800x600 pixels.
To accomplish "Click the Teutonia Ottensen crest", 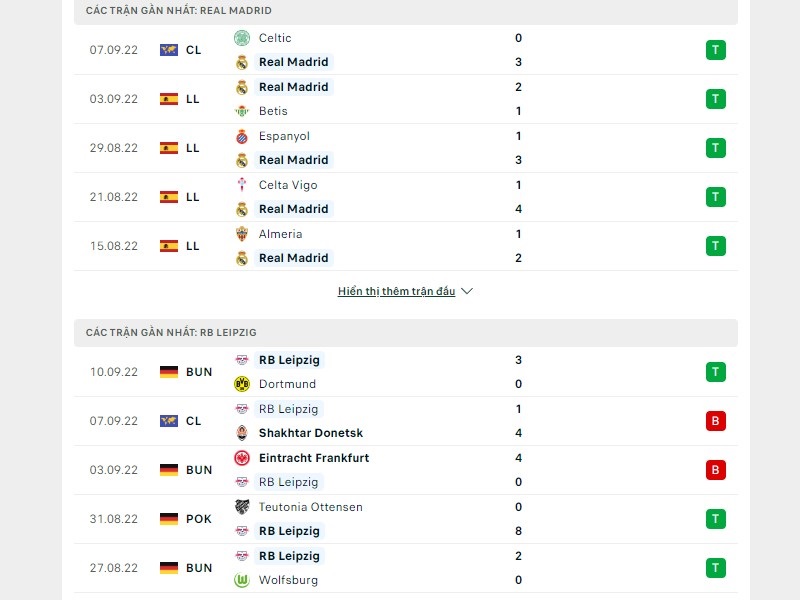I will [241, 507].
